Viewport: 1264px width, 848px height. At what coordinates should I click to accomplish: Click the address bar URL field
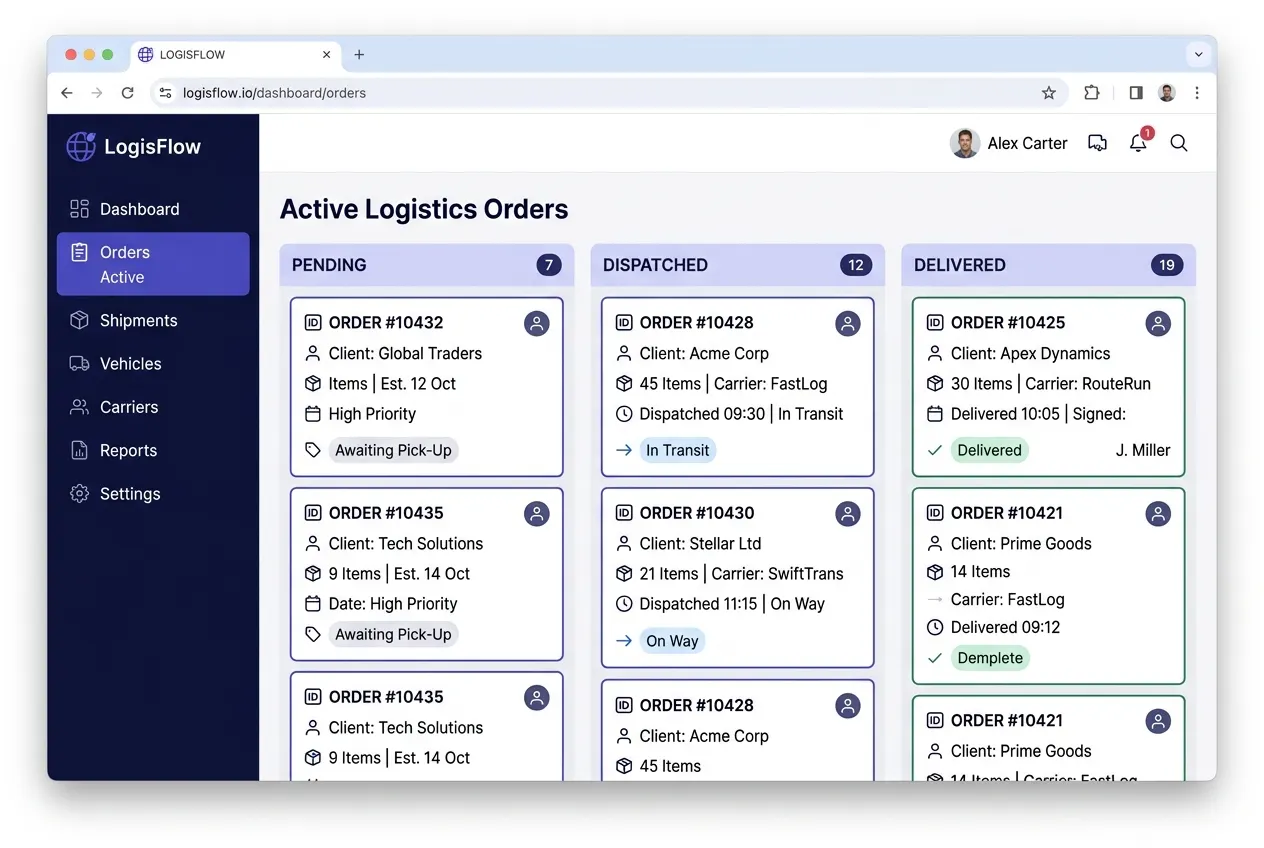click(x=608, y=93)
